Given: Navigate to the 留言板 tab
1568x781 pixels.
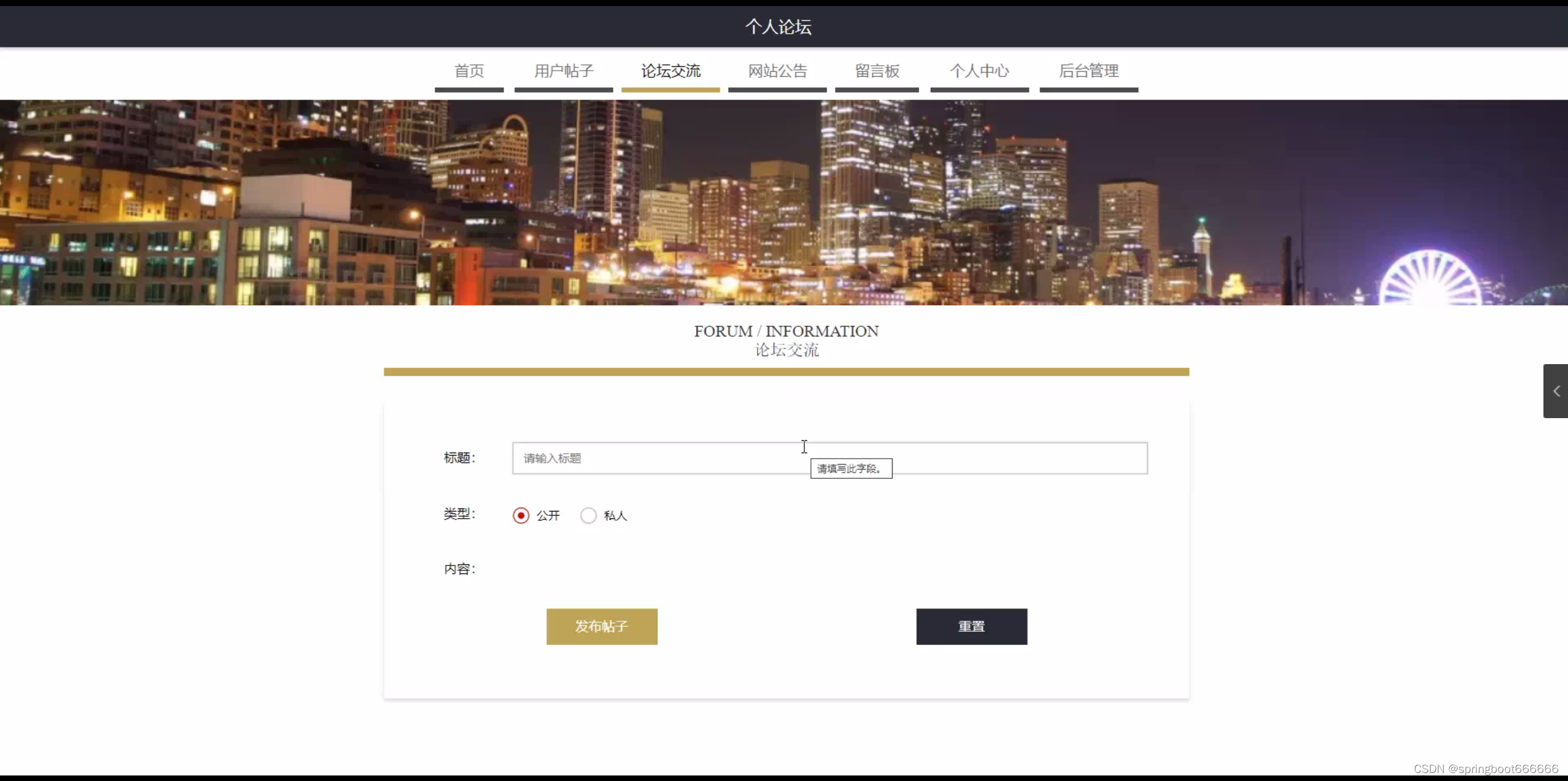Looking at the screenshot, I should pos(877,71).
